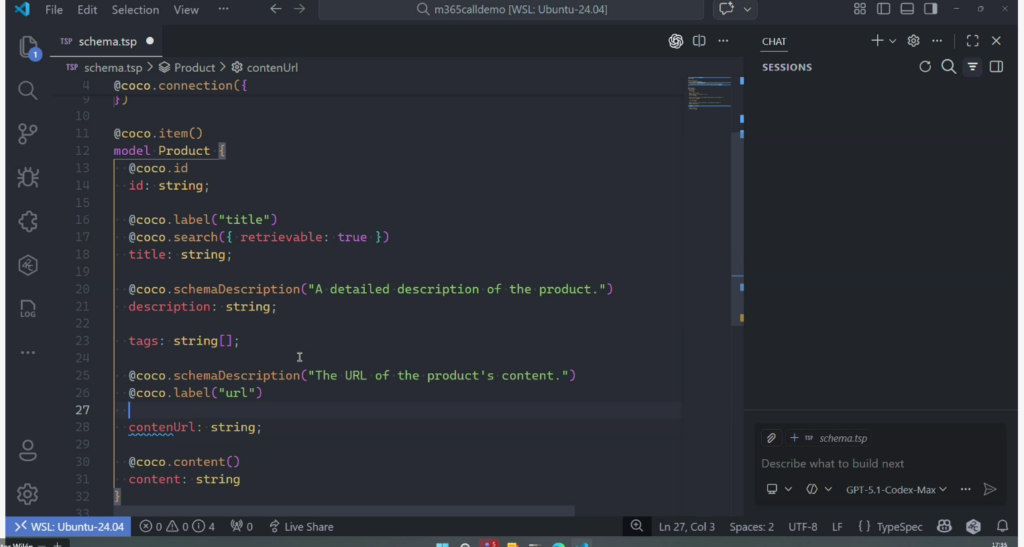The image size is (1024, 547).
Task: Toggle the secondary side bar layout
Action: (x=930, y=9)
